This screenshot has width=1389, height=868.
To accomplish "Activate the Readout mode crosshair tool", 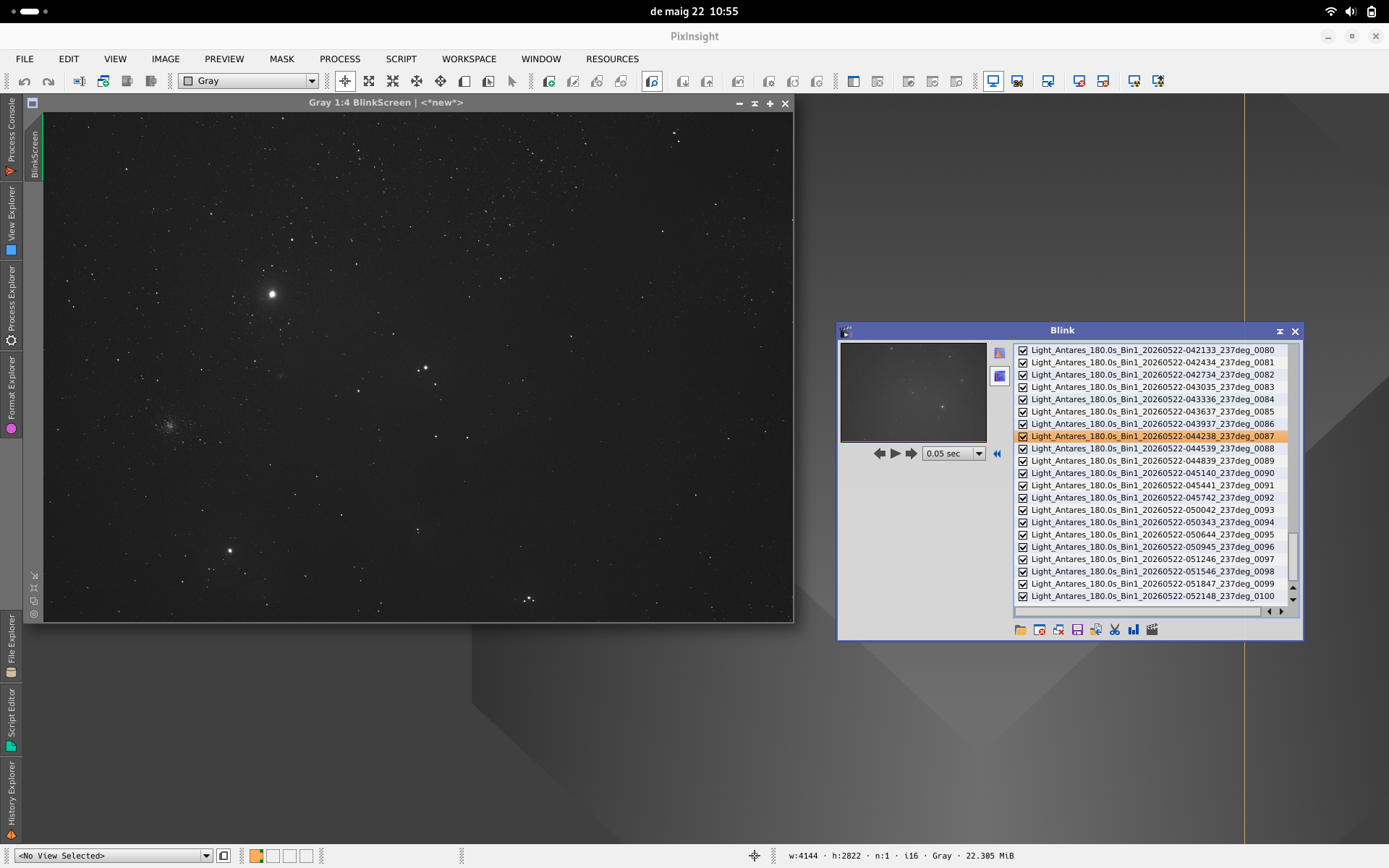I will coord(345,82).
